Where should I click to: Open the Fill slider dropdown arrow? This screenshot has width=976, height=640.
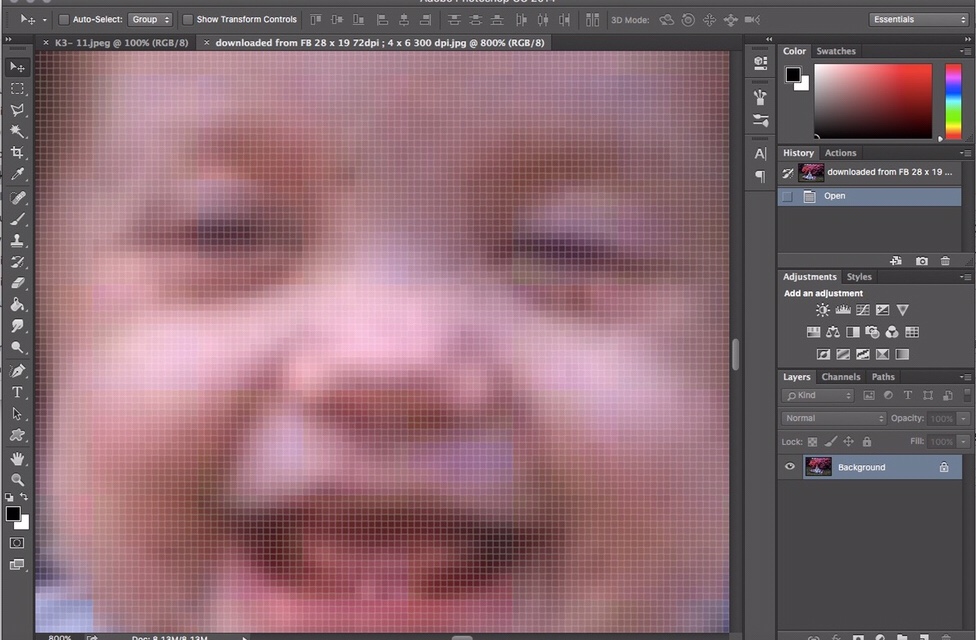click(x=964, y=441)
